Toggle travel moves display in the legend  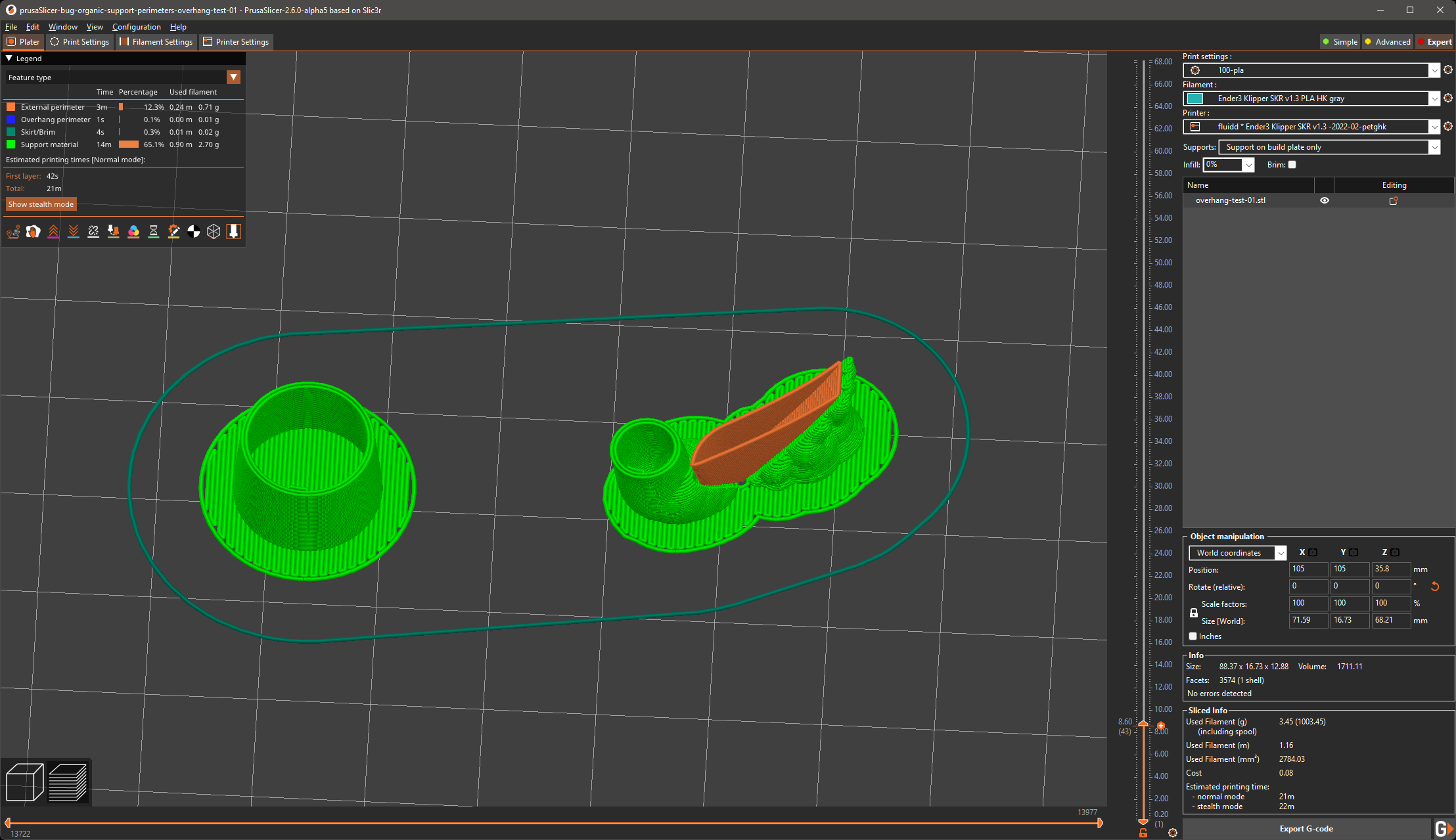[13, 231]
